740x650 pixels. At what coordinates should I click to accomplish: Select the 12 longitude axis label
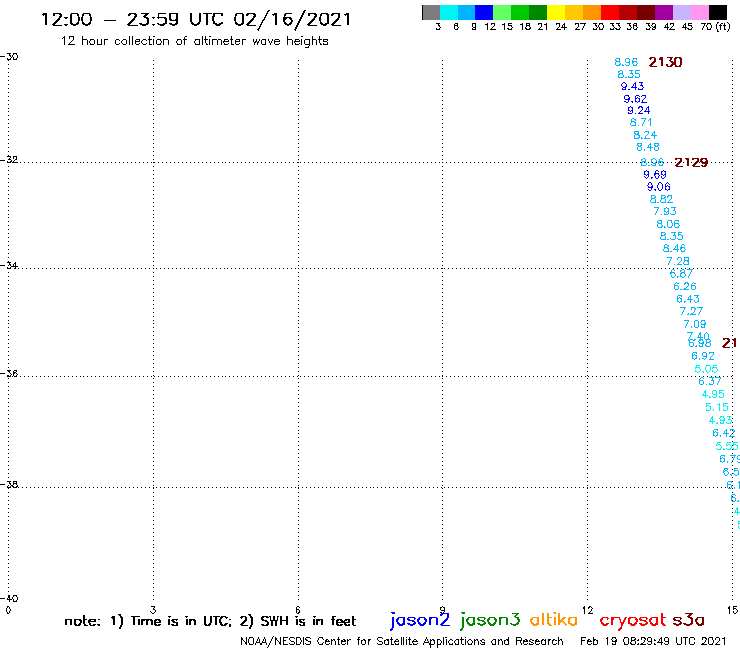[x=587, y=610]
